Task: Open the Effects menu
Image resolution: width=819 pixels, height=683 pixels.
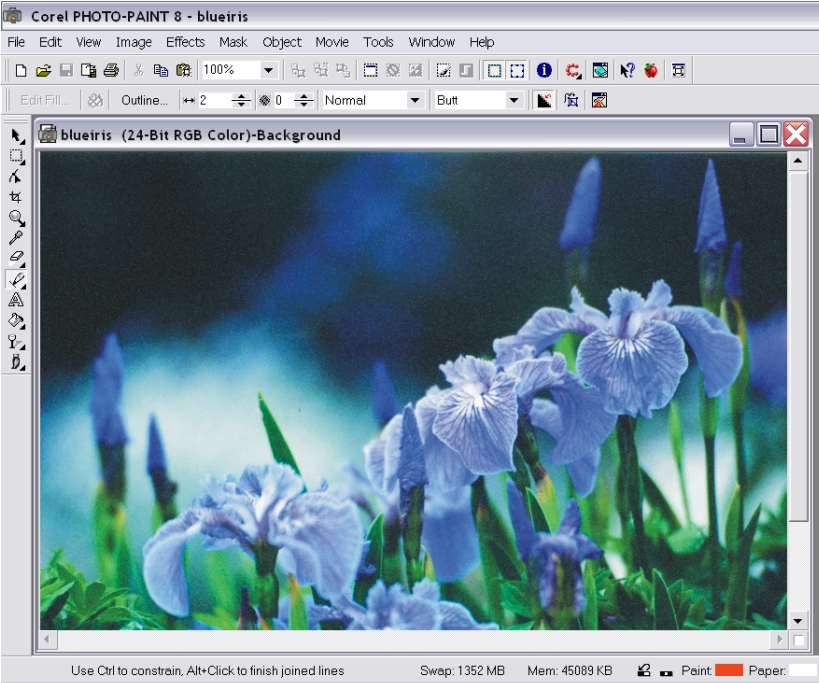Action: (x=185, y=42)
